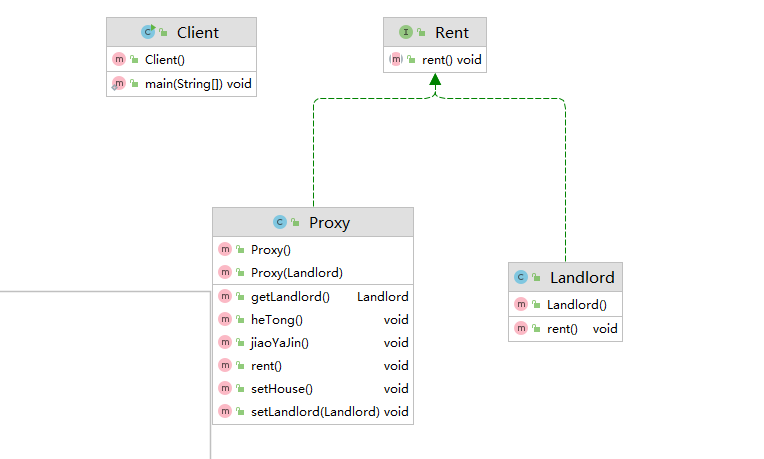The width and height of the screenshot is (764, 459).
Task: Click the method icon beside heTong()
Action: [225, 320]
